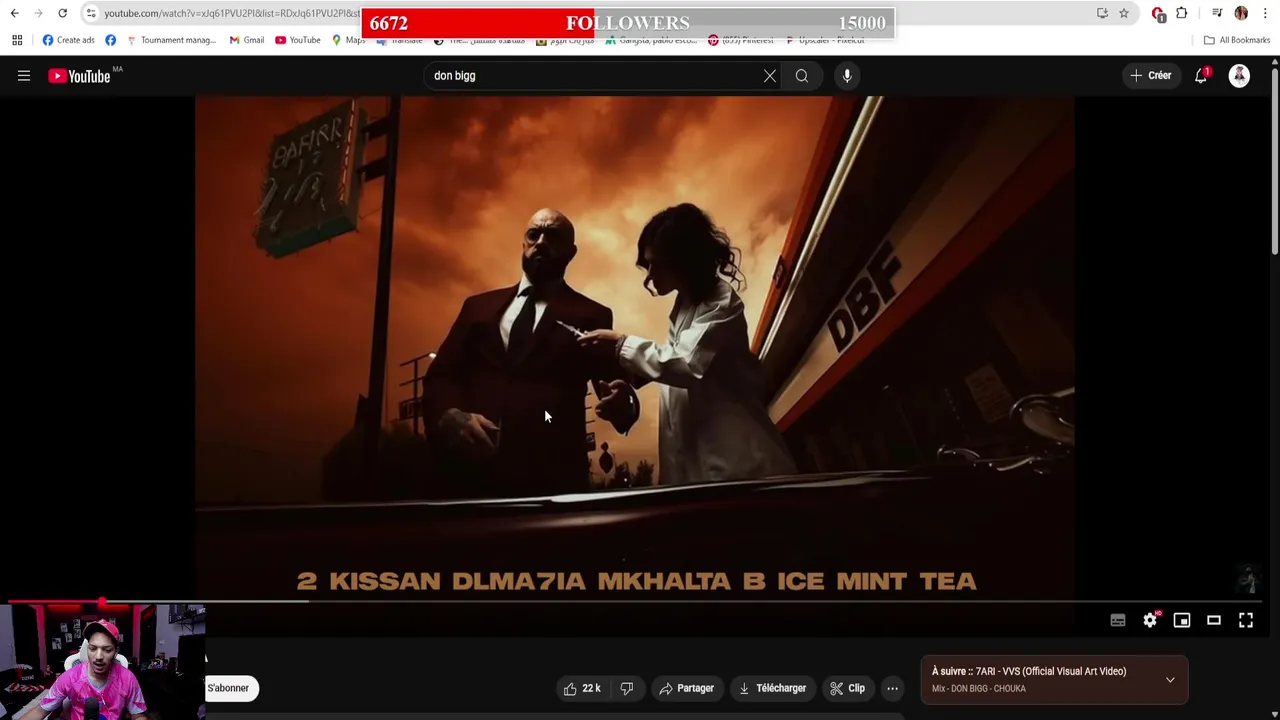Open the All Bookmarks folder

pos(1236,40)
